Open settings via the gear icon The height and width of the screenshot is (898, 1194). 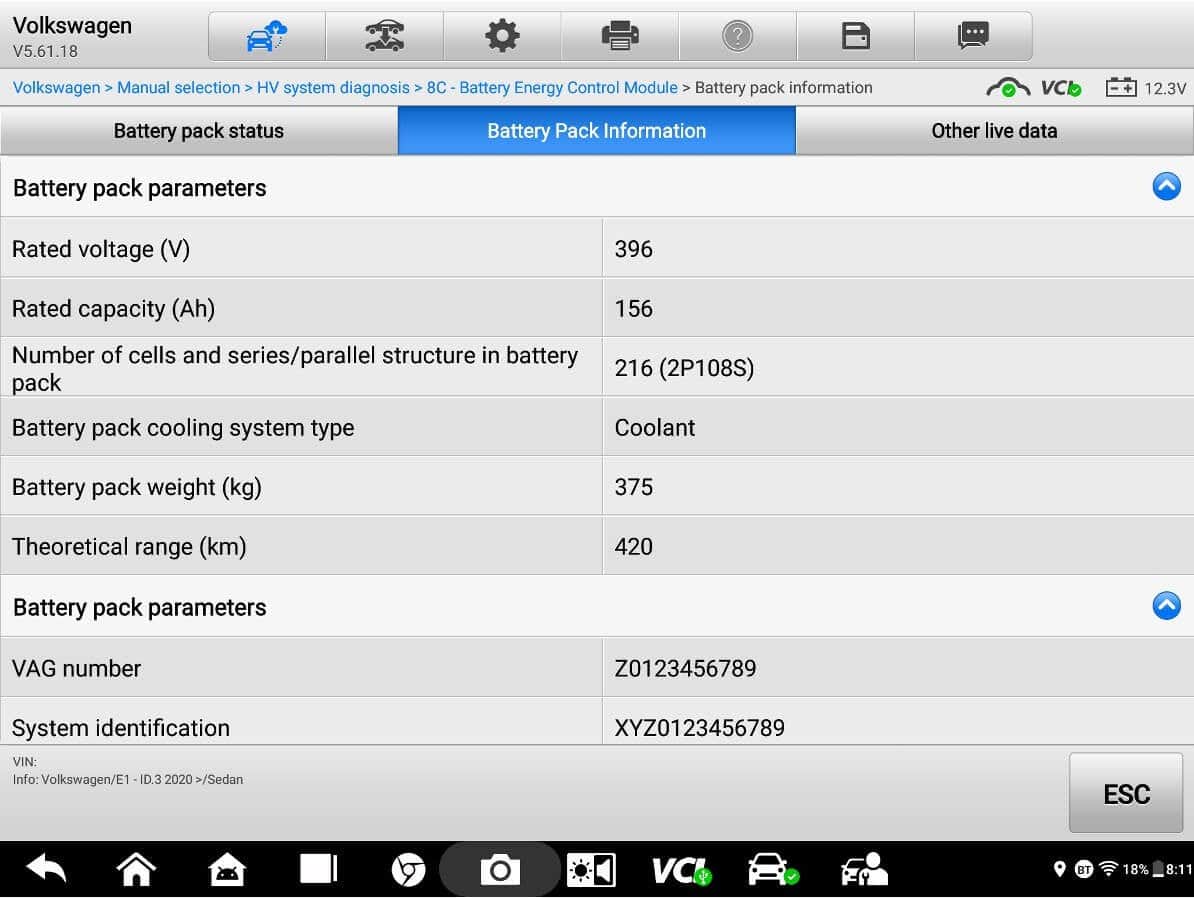502,37
